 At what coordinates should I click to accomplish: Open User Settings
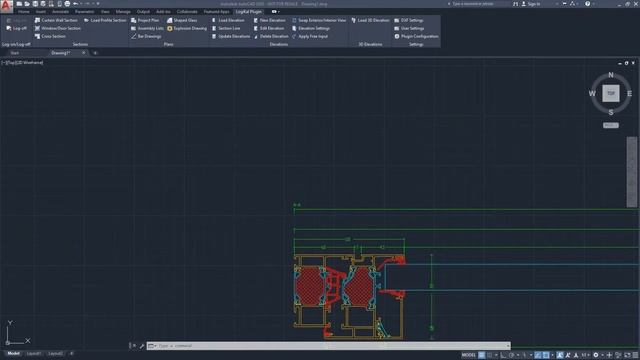pyautogui.click(x=409, y=28)
